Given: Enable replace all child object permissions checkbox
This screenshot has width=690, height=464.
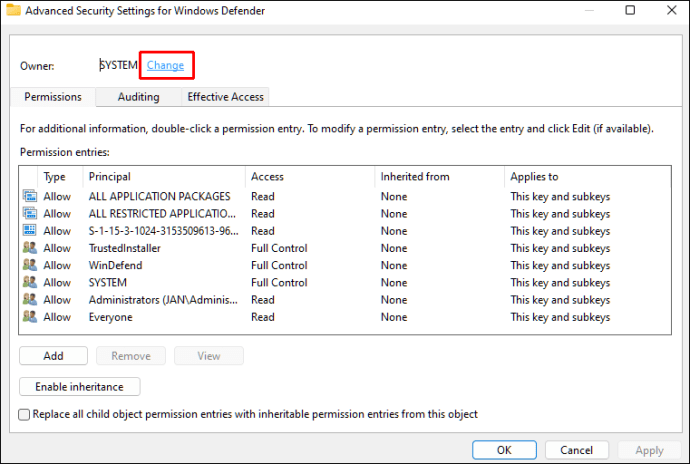Looking at the screenshot, I should tap(25, 414).
